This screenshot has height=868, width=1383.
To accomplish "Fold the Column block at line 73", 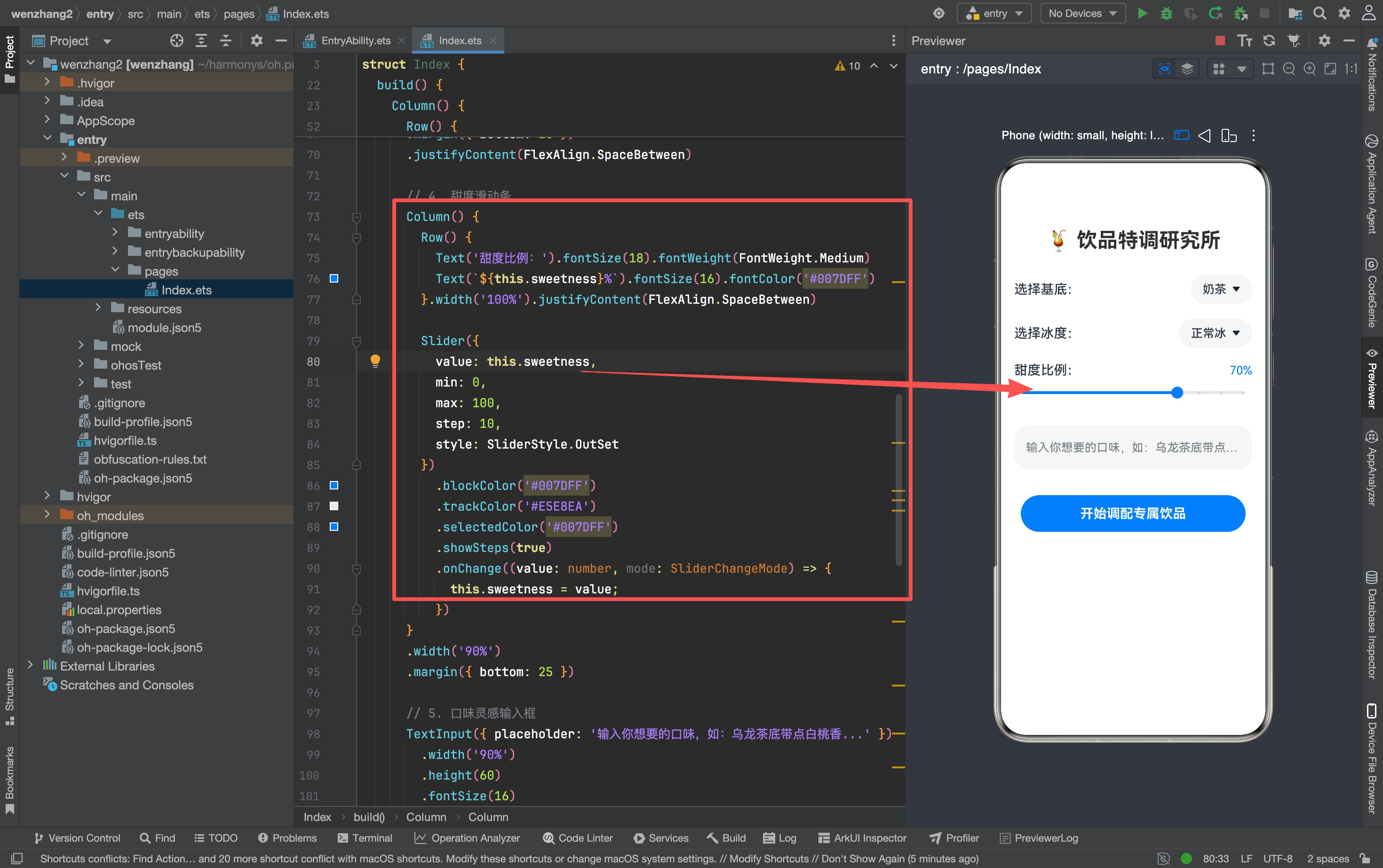I will pos(356,217).
